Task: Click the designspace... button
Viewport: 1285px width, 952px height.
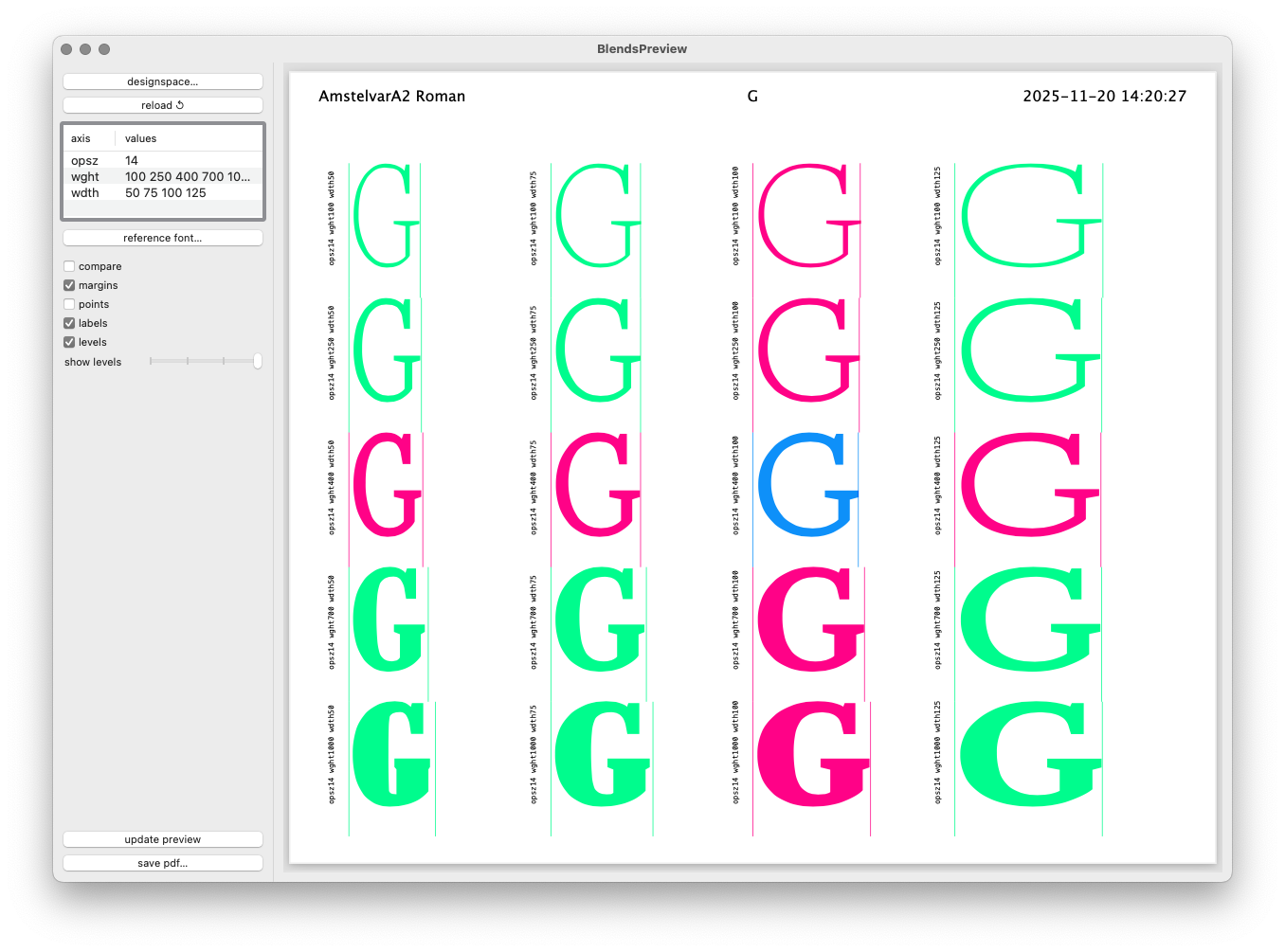Action: point(163,81)
